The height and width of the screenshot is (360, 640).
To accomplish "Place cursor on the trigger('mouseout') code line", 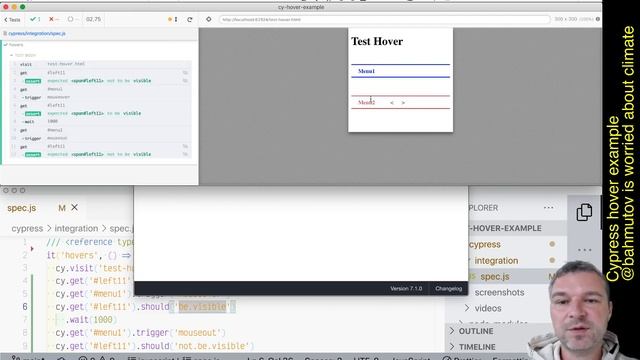I will 140,333.
